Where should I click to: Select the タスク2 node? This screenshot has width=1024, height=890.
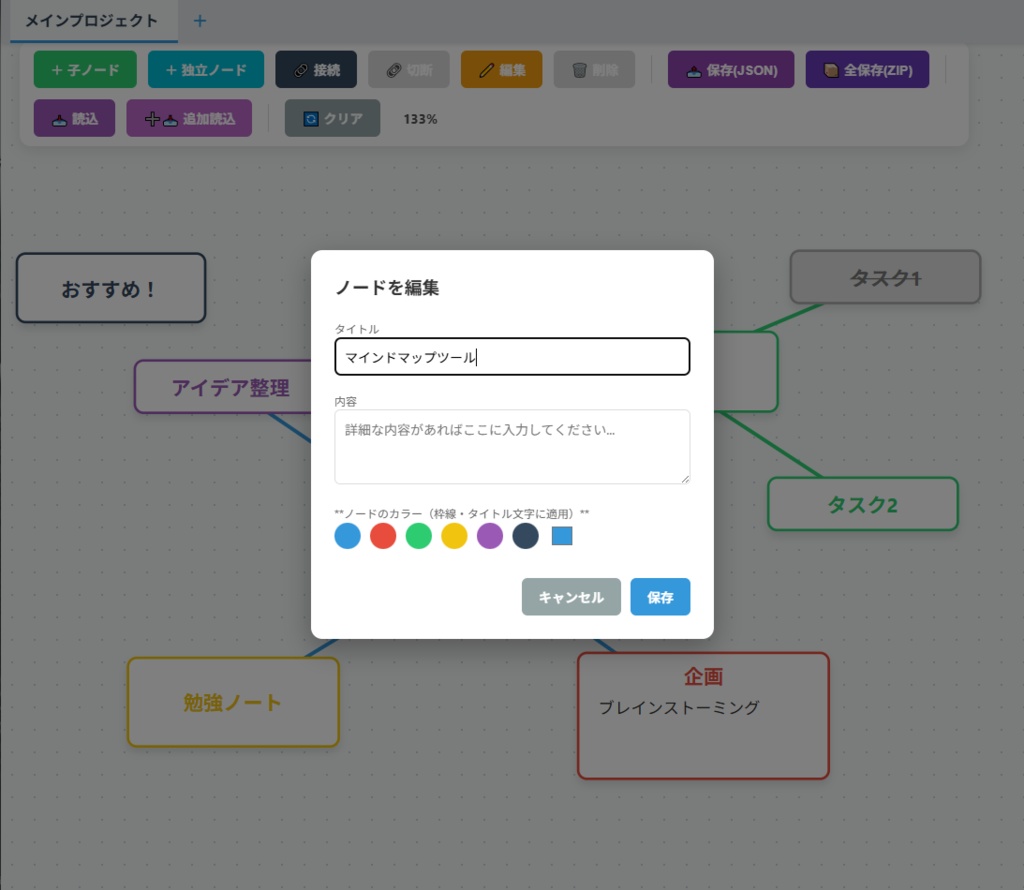point(863,504)
